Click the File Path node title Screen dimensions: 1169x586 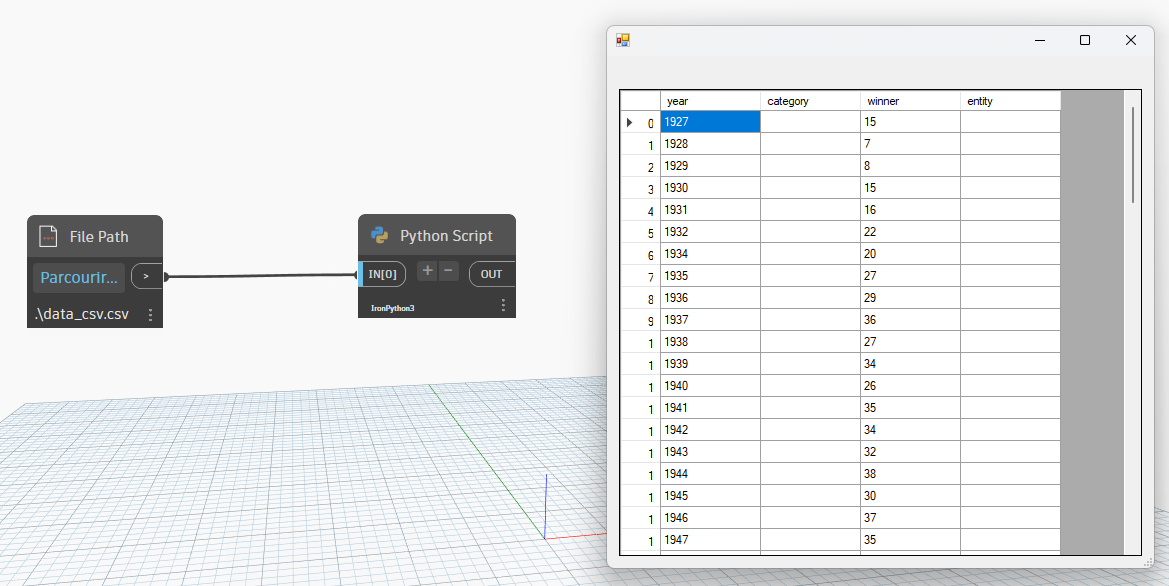pyautogui.click(x=99, y=236)
